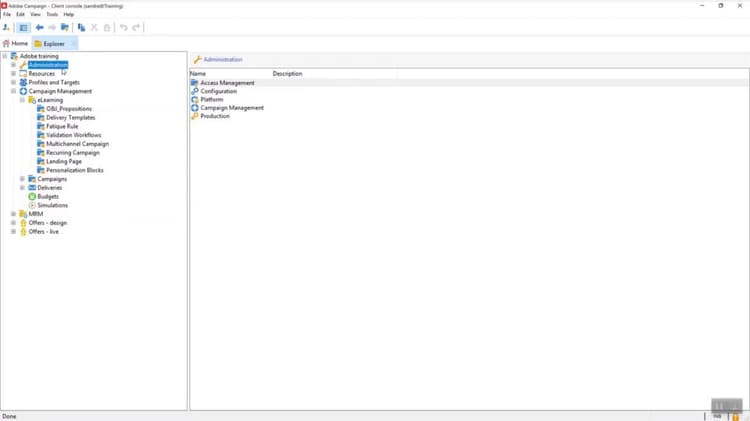Open the View menu

pos(35,14)
